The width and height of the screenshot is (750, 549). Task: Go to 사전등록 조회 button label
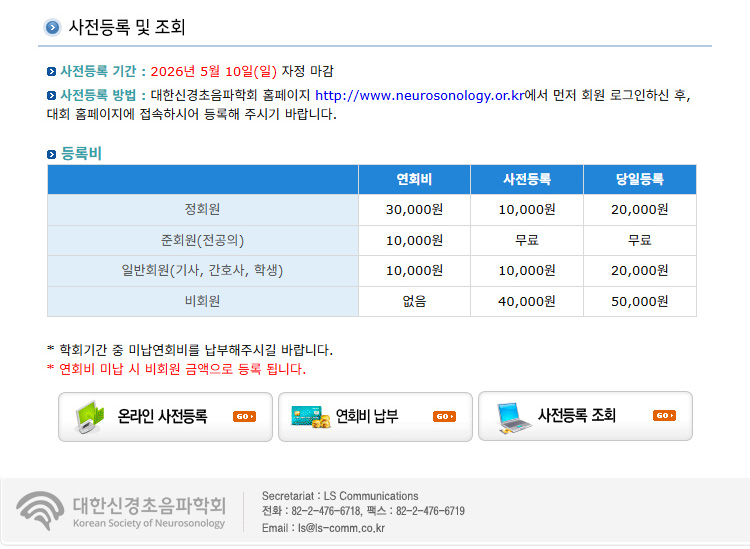577,416
